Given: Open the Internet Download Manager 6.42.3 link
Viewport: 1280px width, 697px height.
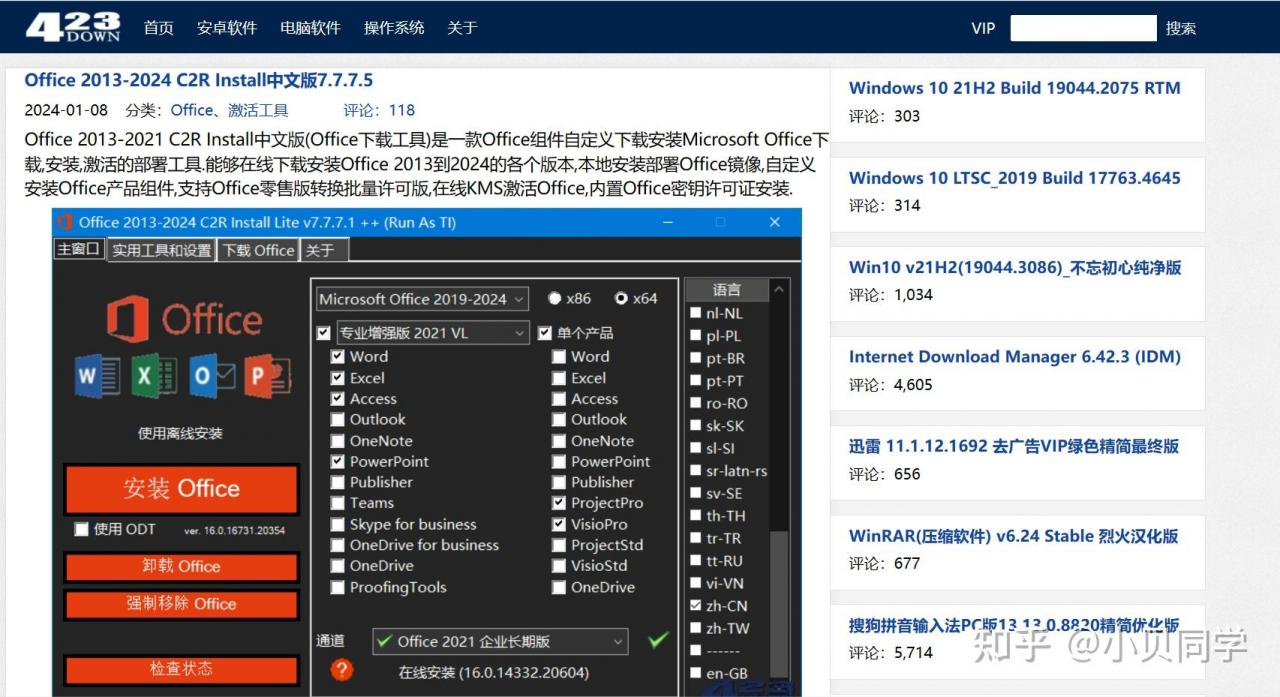Looking at the screenshot, I should pos(1014,357).
